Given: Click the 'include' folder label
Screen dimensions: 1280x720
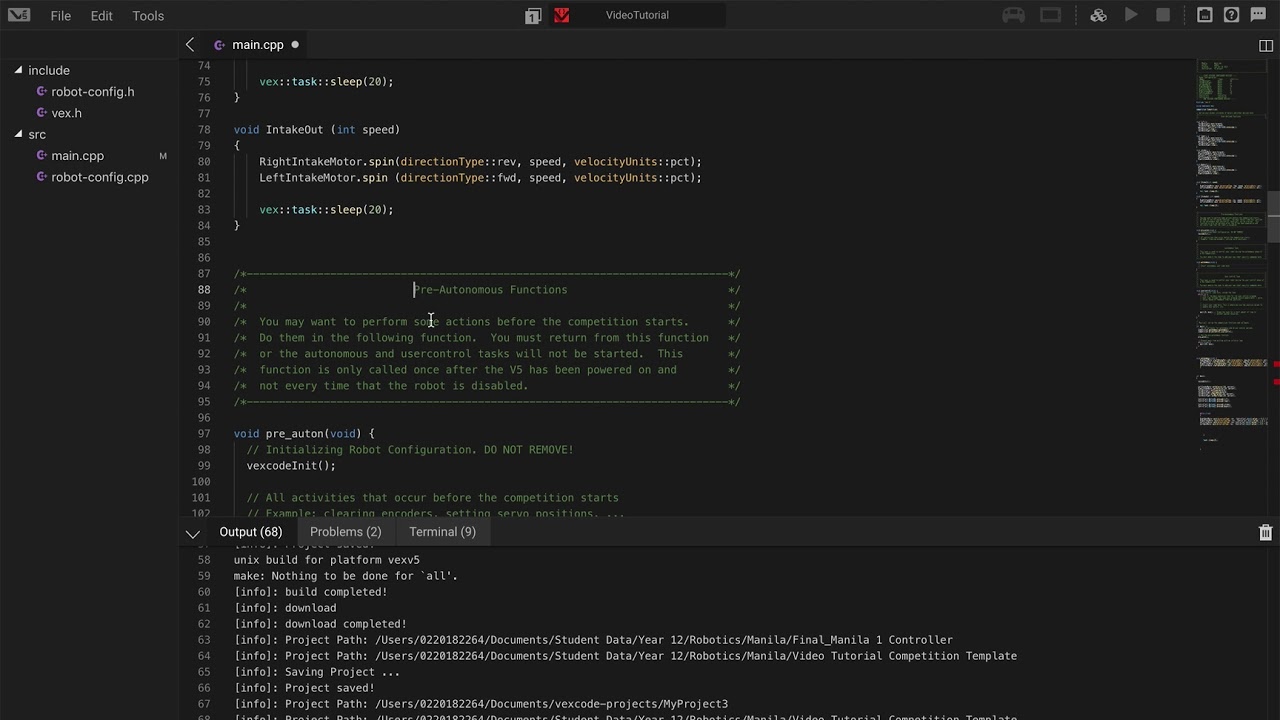Looking at the screenshot, I should (x=49, y=71).
